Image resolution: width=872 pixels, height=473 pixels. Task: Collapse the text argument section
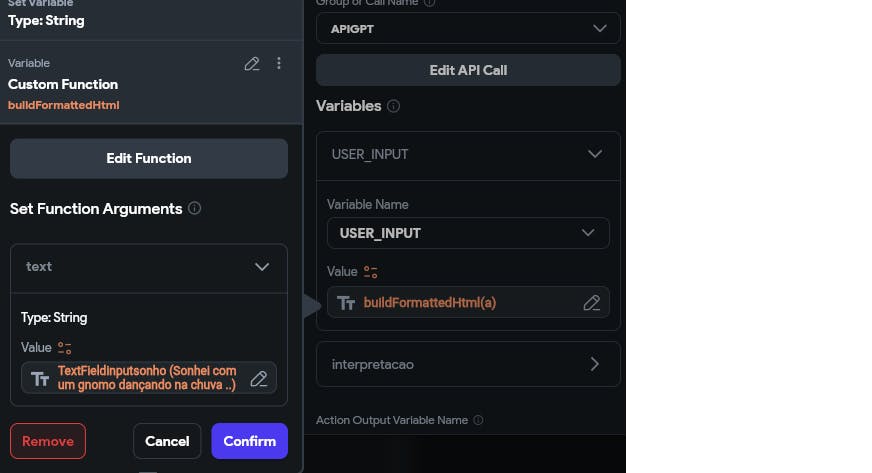[x=262, y=267]
